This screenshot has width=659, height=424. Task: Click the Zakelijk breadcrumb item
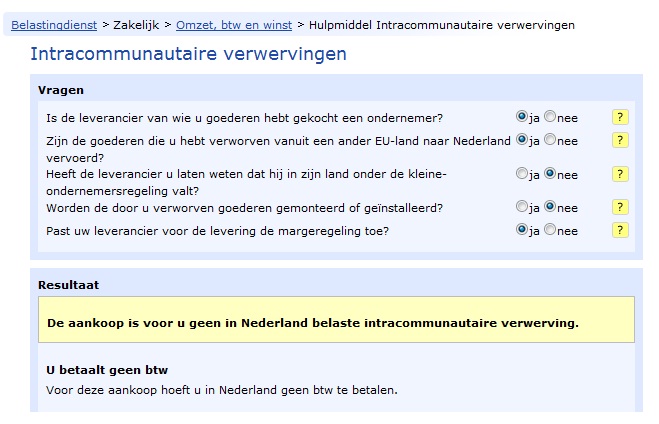coord(136,25)
